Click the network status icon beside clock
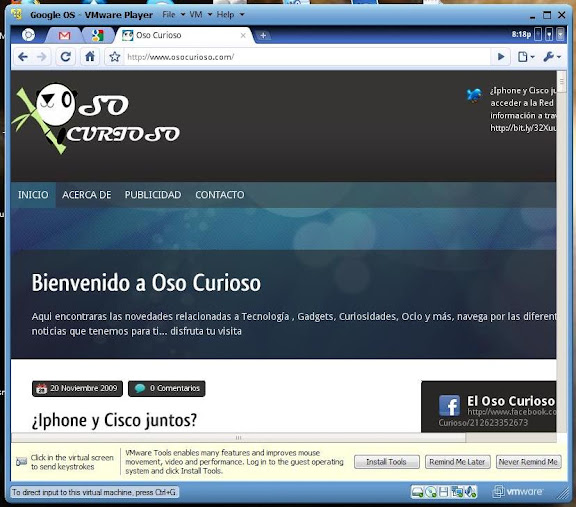Viewport: 576px width, 507px height. pyautogui.click(x=549, y=35)
